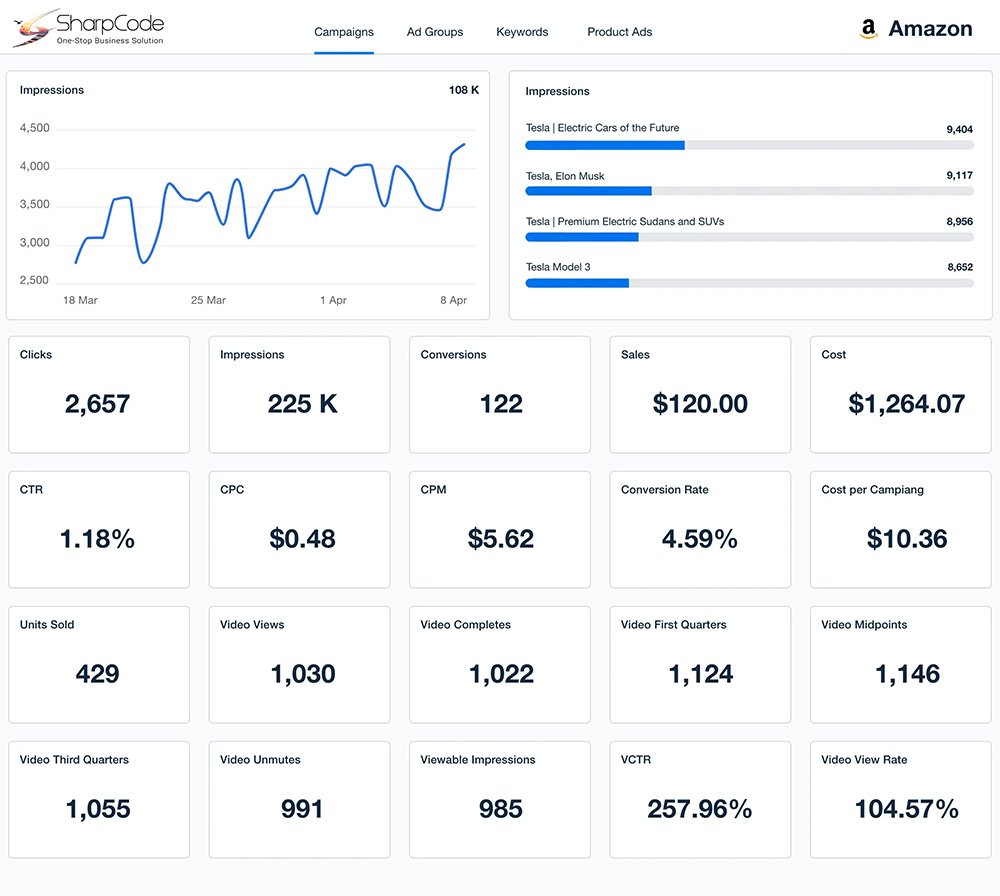Click the Tesla Model 3 impressions bar
This screenshot has height=896, width=1000.
749,283
